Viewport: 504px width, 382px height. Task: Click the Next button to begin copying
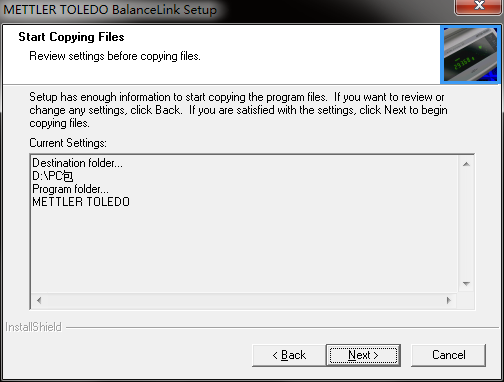[363, 355]
